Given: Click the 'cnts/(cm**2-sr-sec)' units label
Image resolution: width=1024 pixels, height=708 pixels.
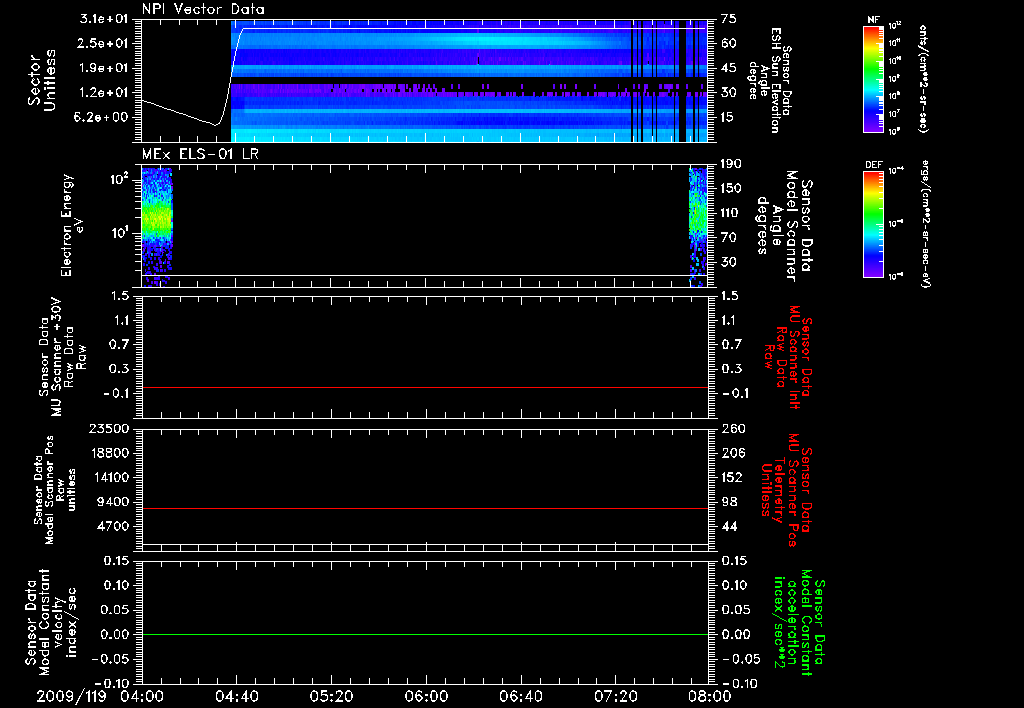Looking at the screenshot, I should coord(922,78).
